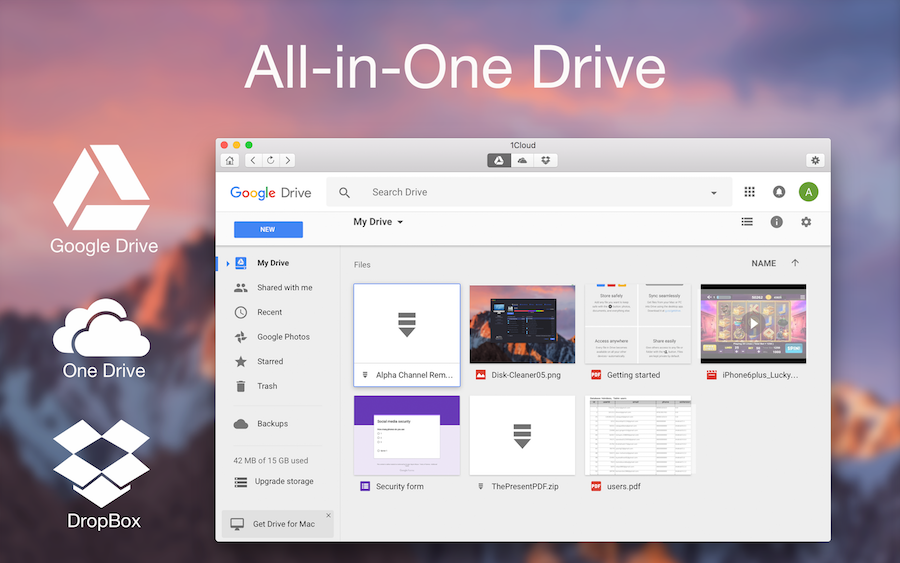This screenshot has height=563, width=900.
Task: Click the search magnifier icon
Action: [x=344, y=193]
